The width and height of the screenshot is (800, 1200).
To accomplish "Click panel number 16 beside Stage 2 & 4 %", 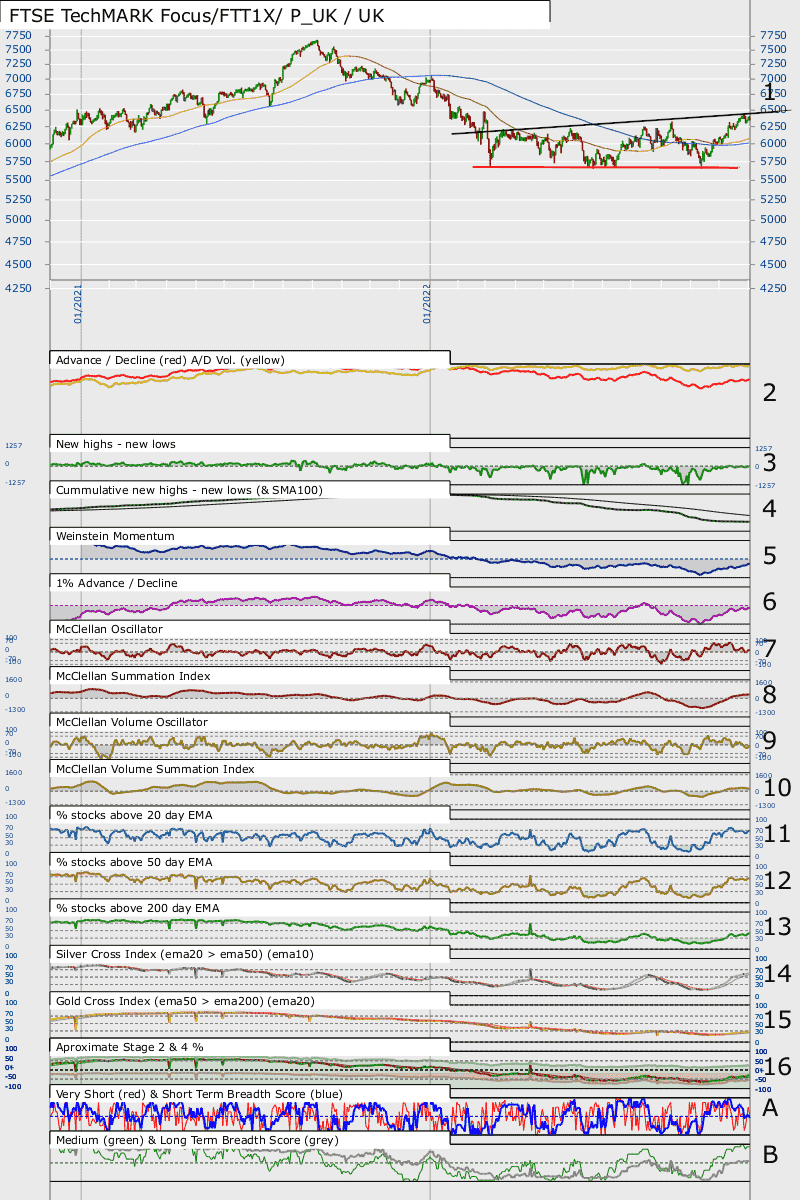I will [x=776, y=1067].
